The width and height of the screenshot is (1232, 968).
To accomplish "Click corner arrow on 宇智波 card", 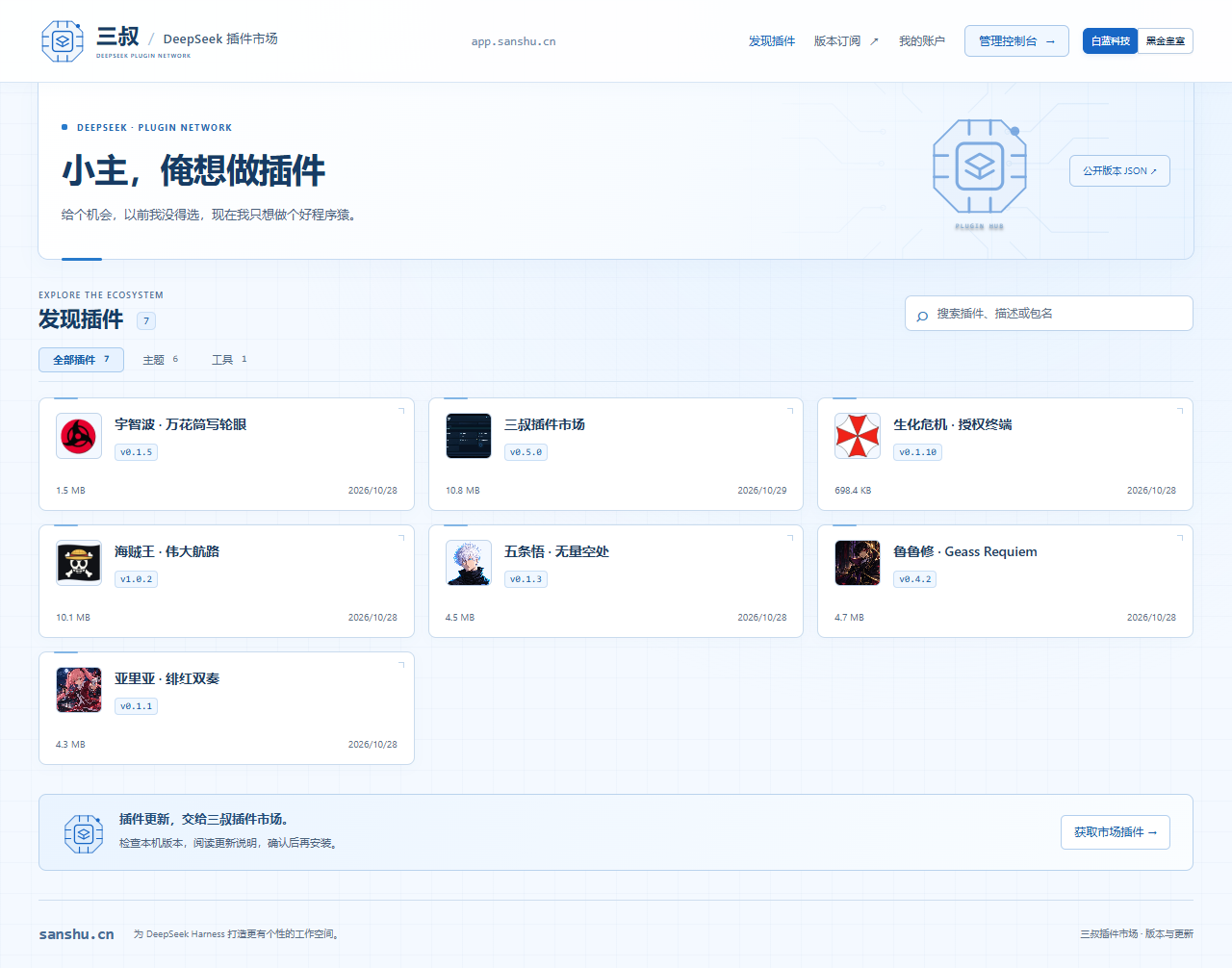I will [x=401, y=411].
